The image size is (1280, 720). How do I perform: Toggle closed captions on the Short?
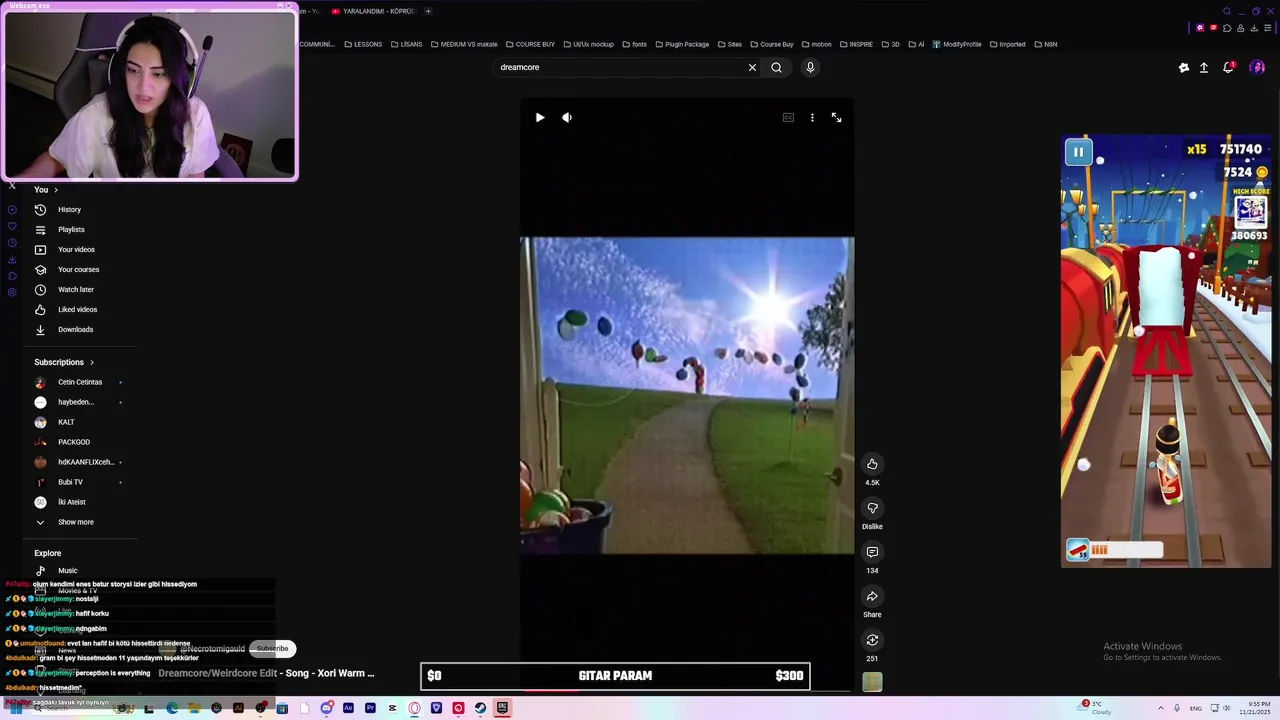click(788, 118)
